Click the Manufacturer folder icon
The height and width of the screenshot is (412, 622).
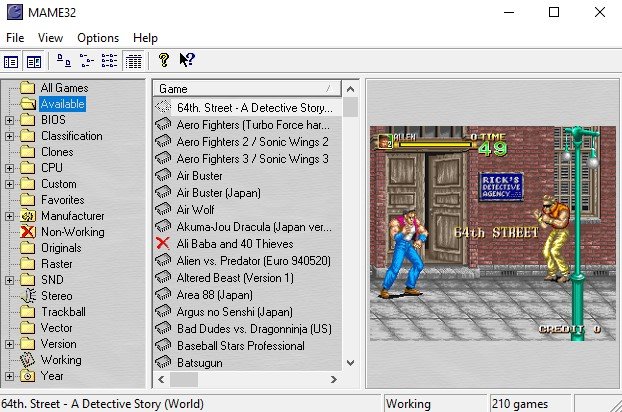point(28,216)
